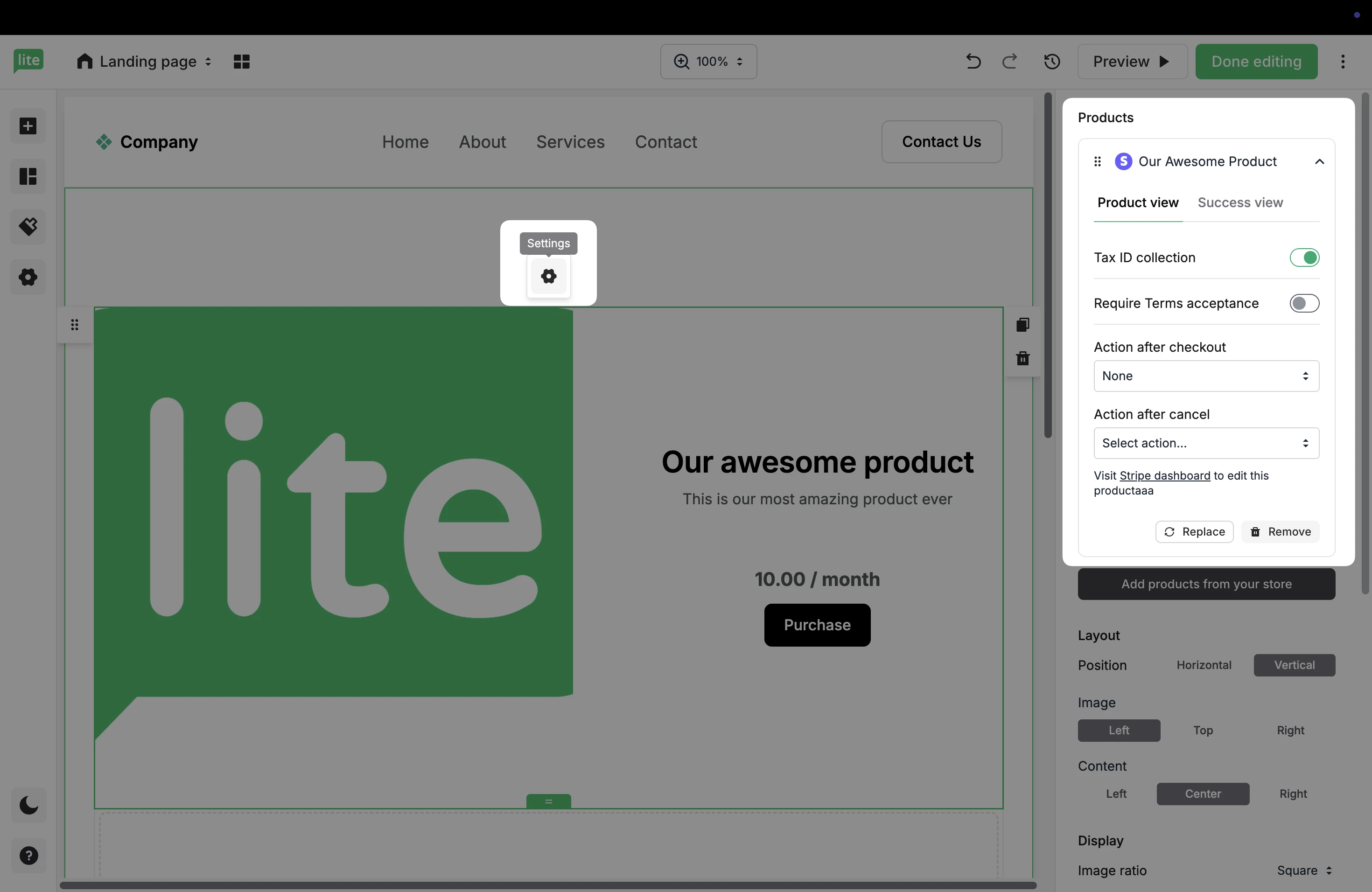This screenshot has height=892, width=1372.
Task: Open Action after cancel dropdown
Action: point(1206,443)
